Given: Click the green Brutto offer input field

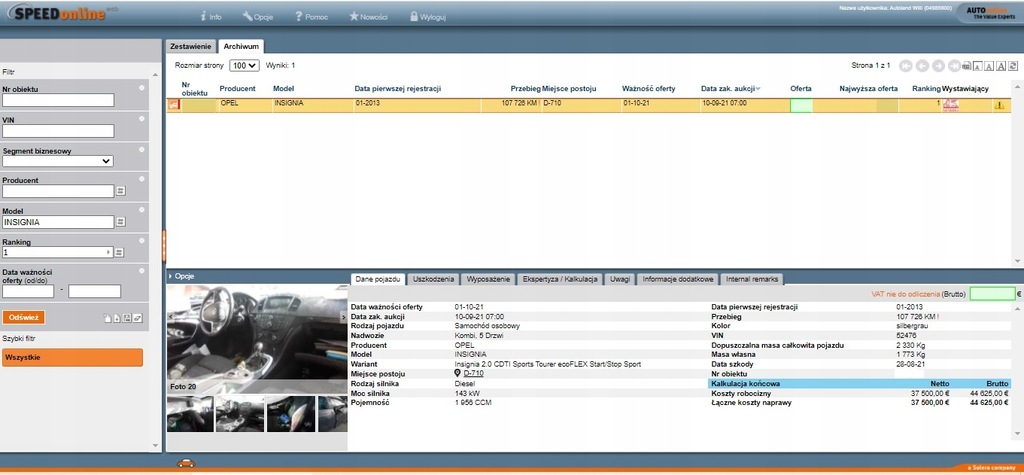Looking at the screenshot, I should click(991, 294).
